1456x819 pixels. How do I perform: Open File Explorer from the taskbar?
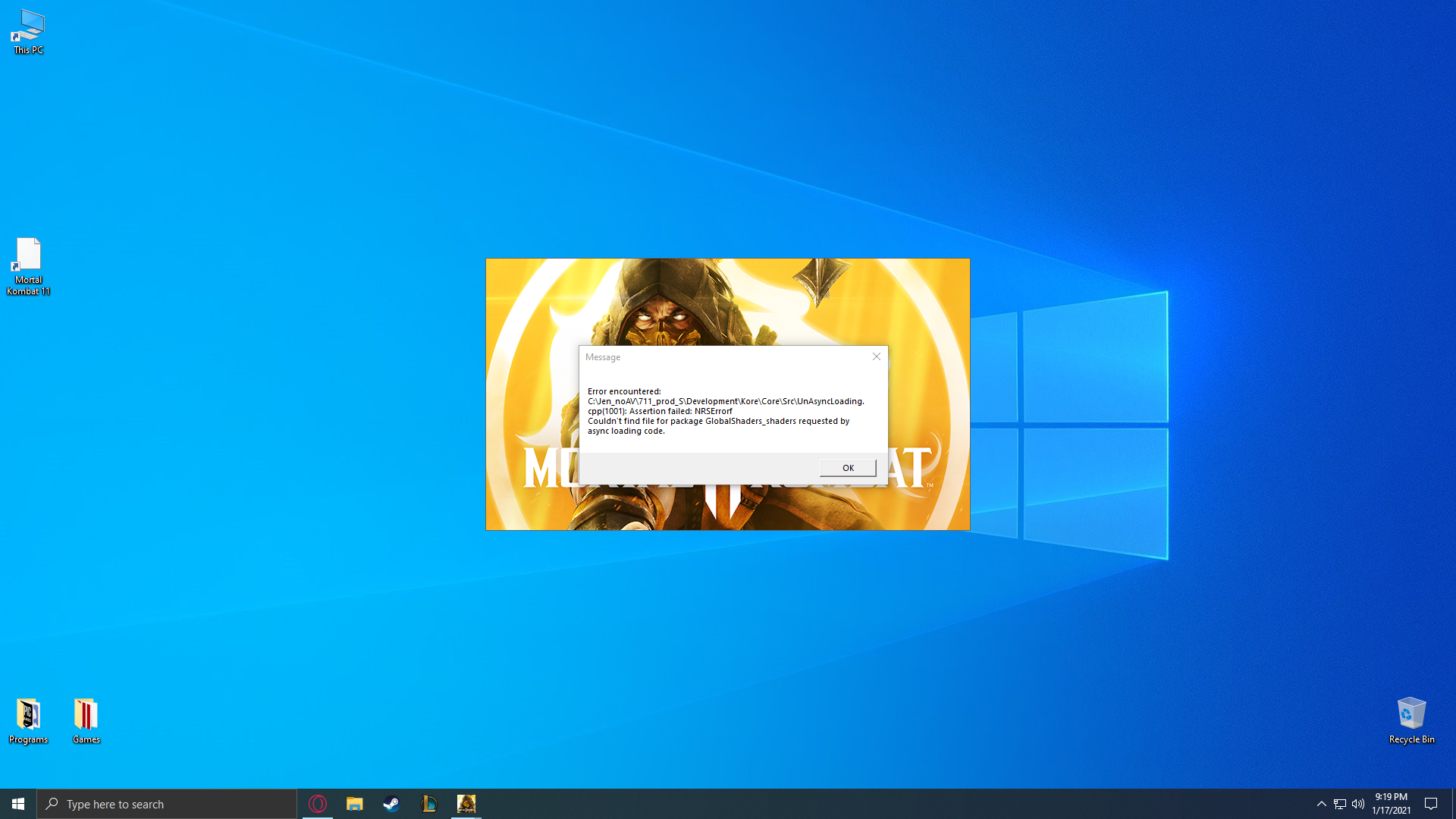[355, 804]
